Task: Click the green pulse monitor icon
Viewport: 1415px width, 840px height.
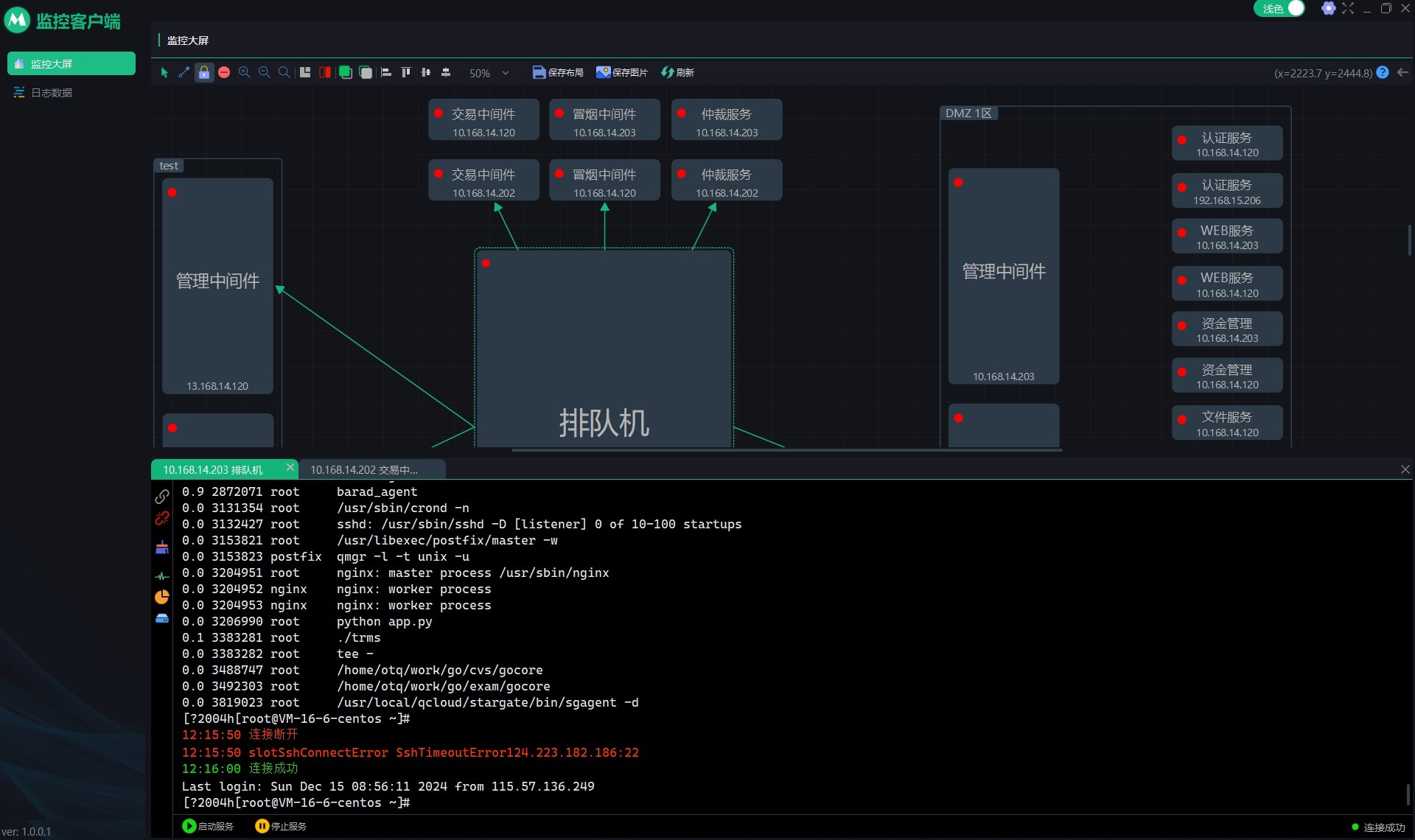Action: (x=162, y=576)
